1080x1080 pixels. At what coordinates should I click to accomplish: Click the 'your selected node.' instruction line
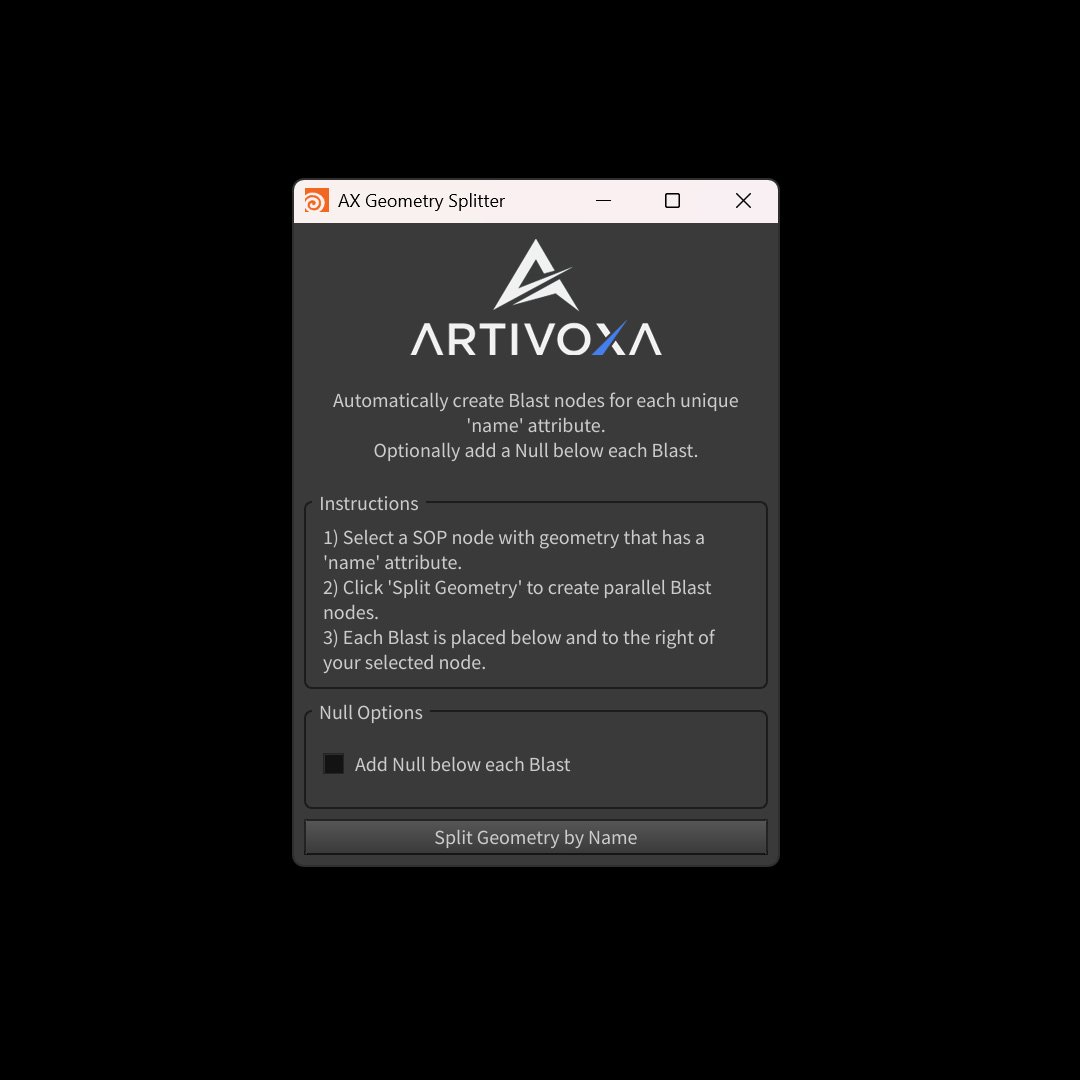(x=404, y=663)
